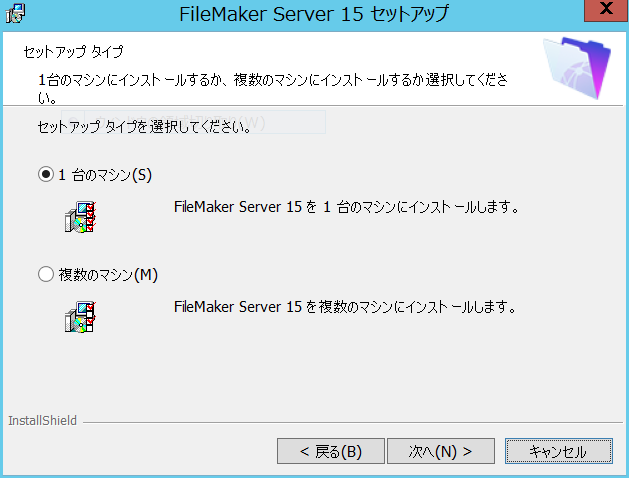Click the single-machine install illustration icon
Screen dimensions: 629x478
click(80, 217)
